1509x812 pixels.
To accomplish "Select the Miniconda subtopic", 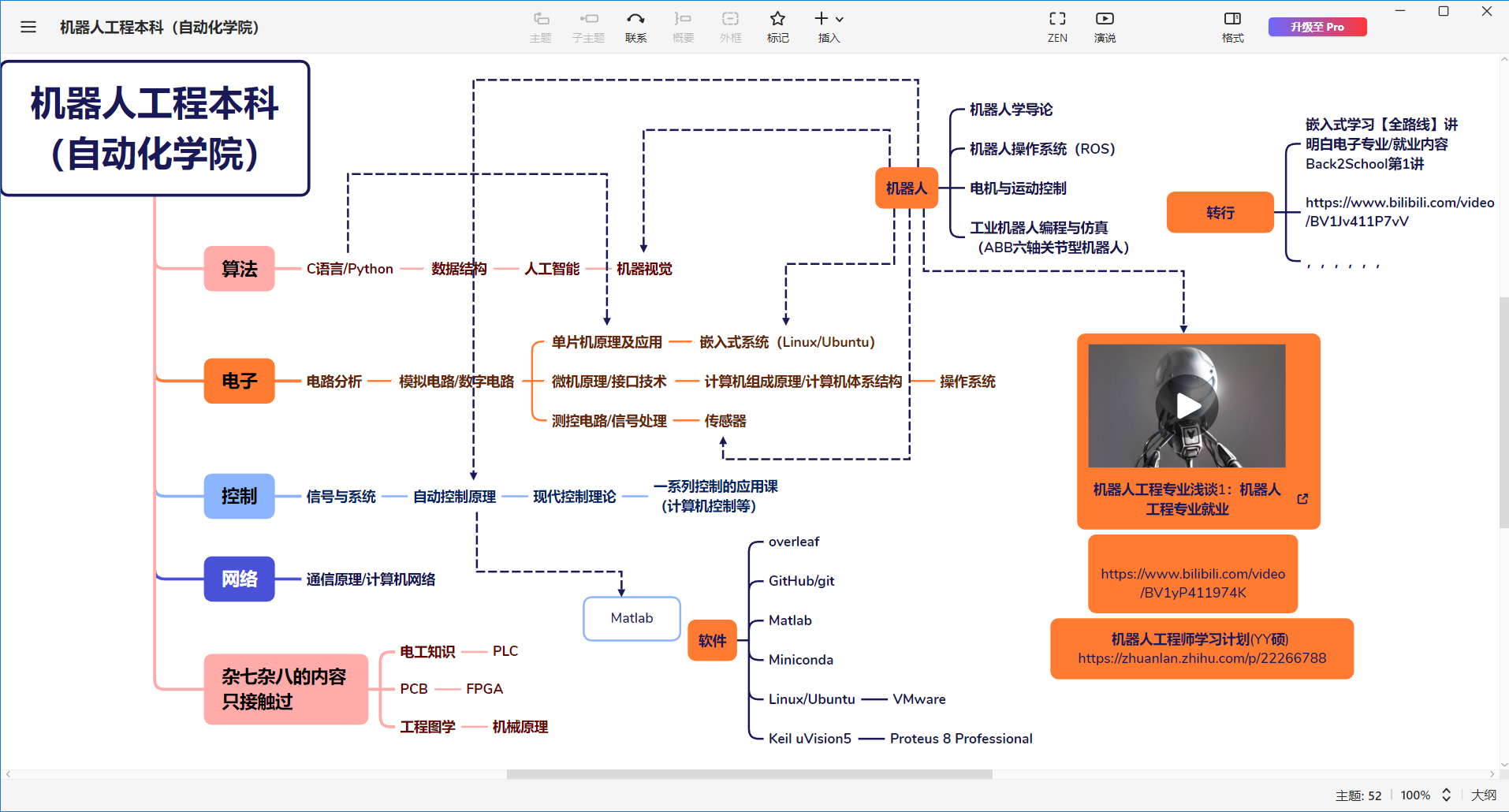I will (800, 660).
